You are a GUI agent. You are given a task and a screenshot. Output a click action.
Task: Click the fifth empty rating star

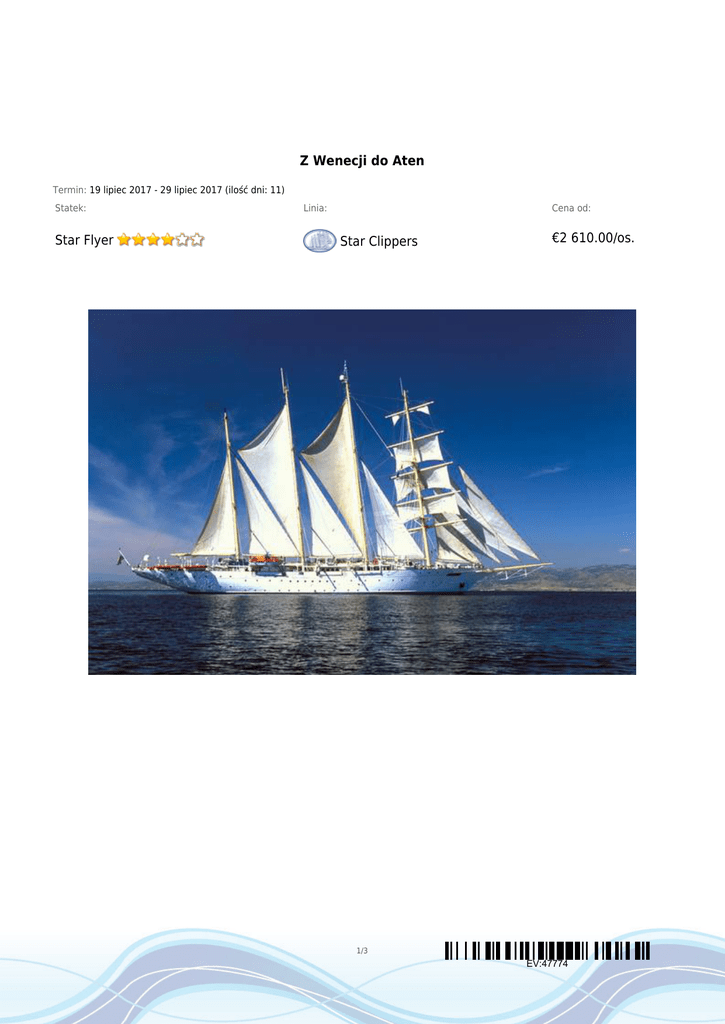(x=182, y=240)
